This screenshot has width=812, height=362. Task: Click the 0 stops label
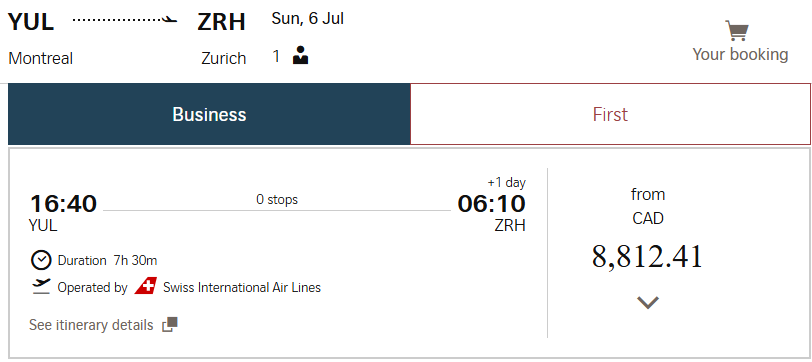pos(277,199)
